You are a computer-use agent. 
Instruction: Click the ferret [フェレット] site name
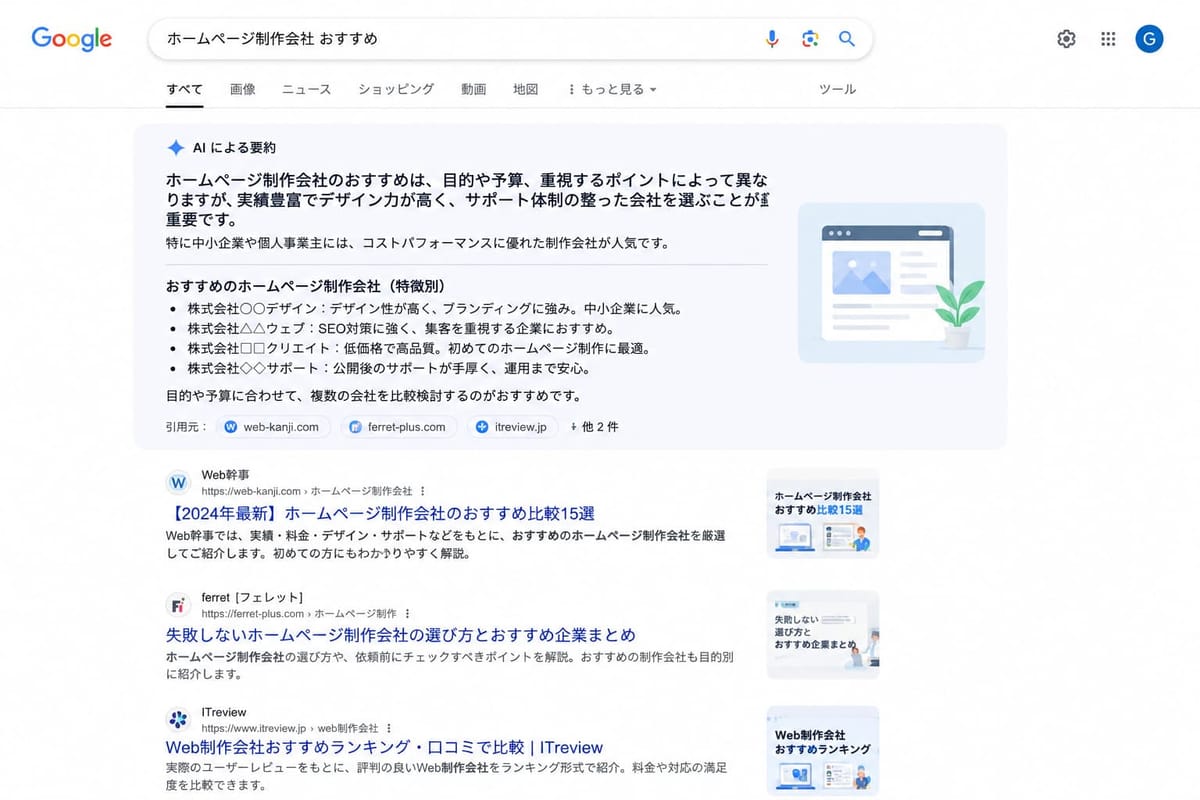(x=252, y=598)
